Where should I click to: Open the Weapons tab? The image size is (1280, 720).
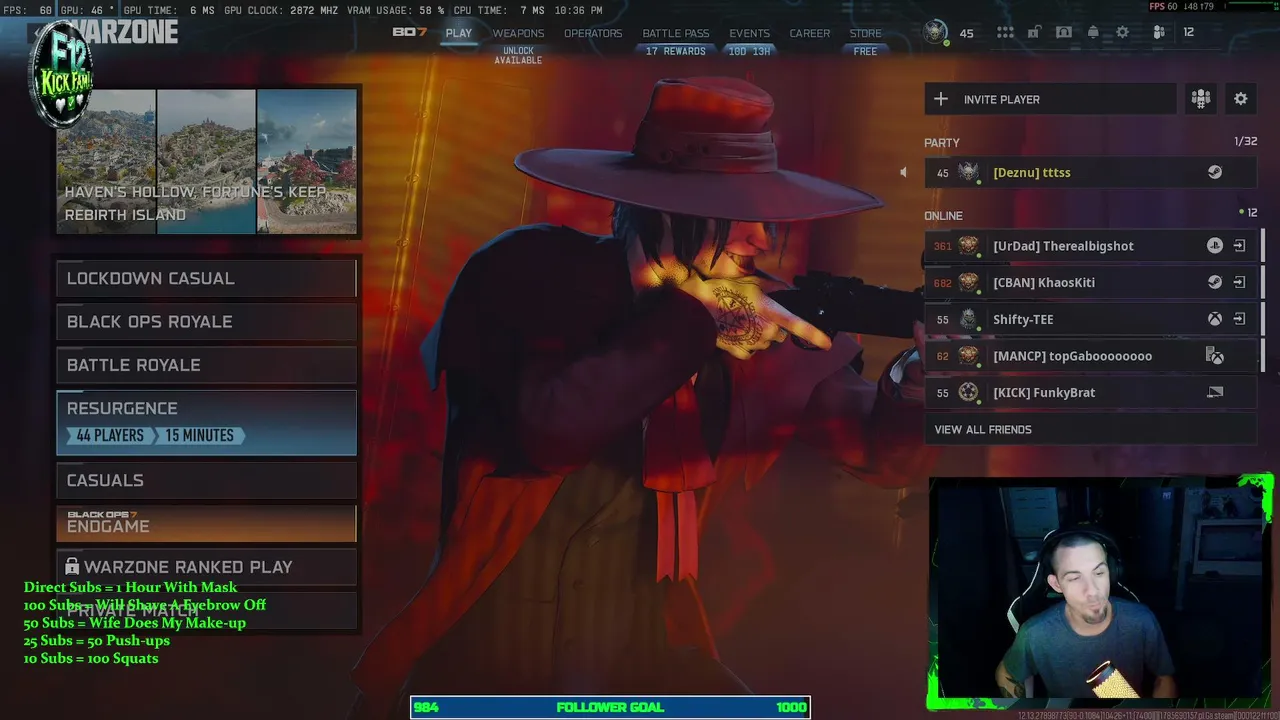click(x=518, y=33)
